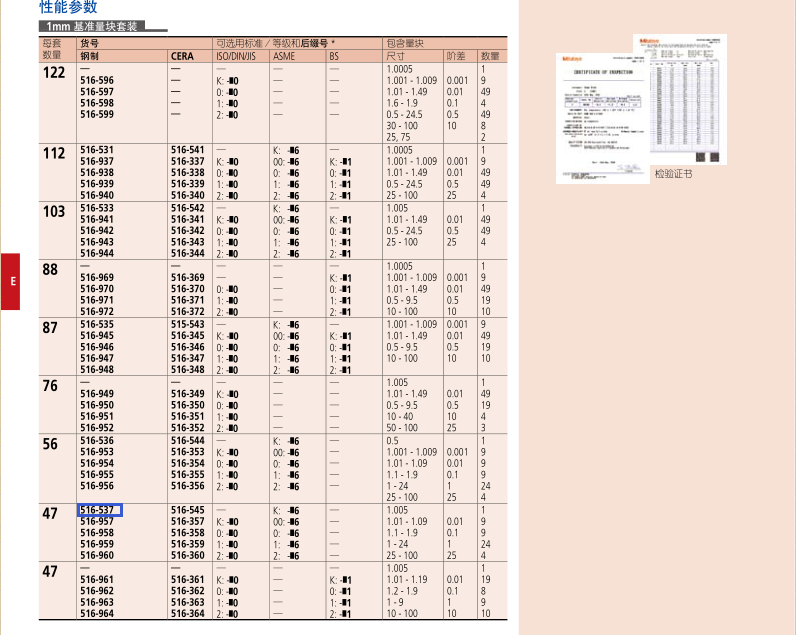Viewport: 796px width, 635px height.
Task: Select CERA part number 516-364
Action: 188,614
